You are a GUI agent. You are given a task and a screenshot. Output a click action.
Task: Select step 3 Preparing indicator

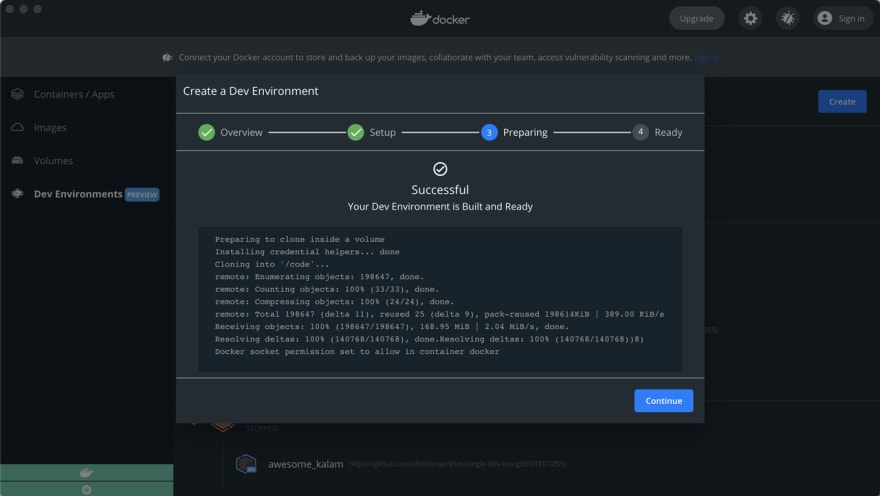click(x=489, y=132)
